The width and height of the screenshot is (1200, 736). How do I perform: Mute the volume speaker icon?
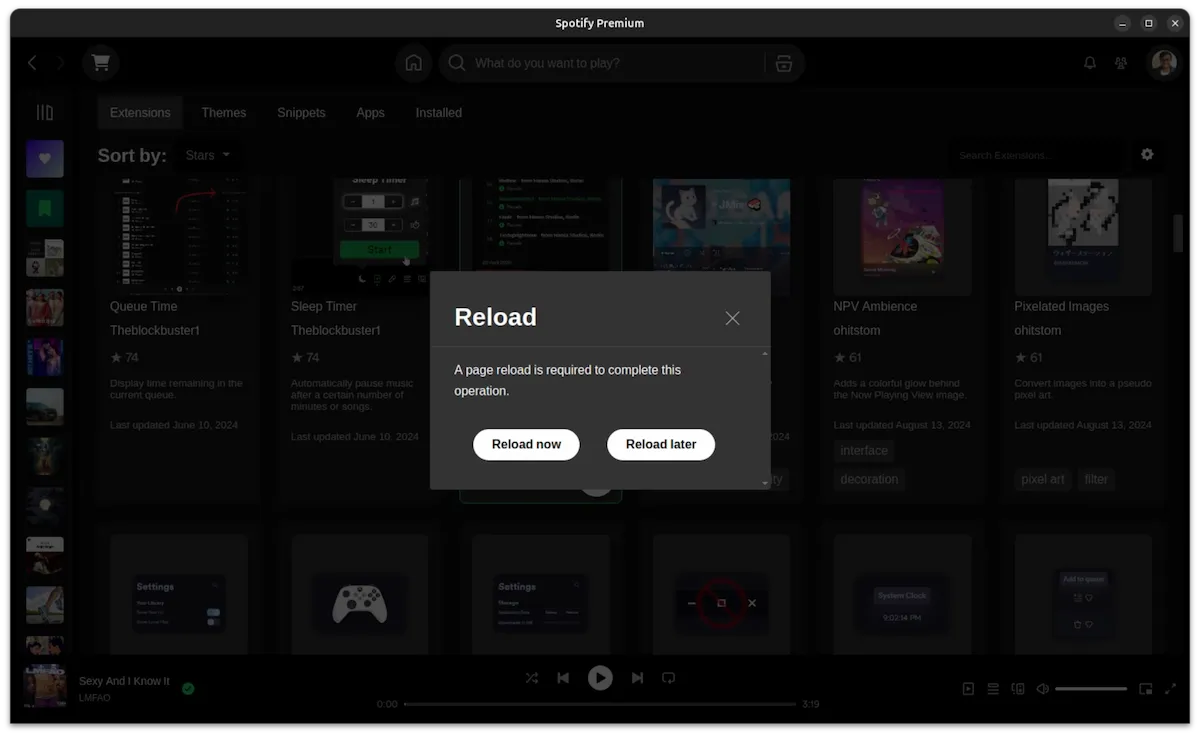[1043, 689]
